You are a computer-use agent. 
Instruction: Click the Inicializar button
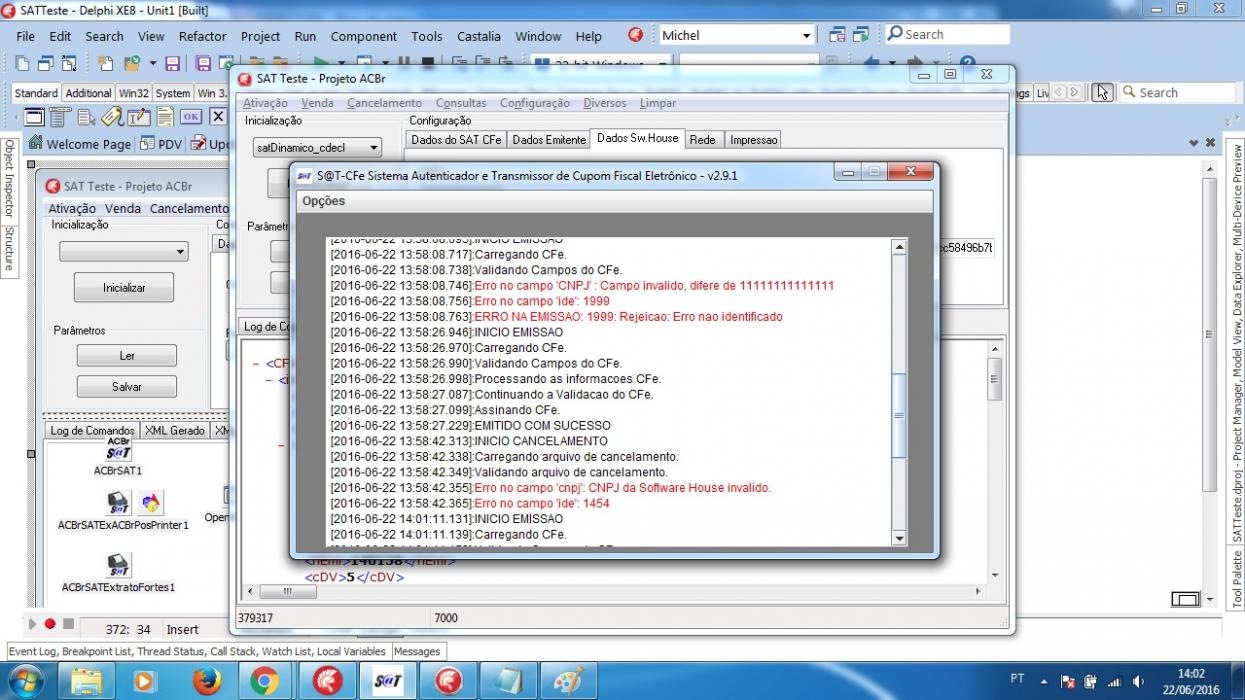click(x=124, y=288)
